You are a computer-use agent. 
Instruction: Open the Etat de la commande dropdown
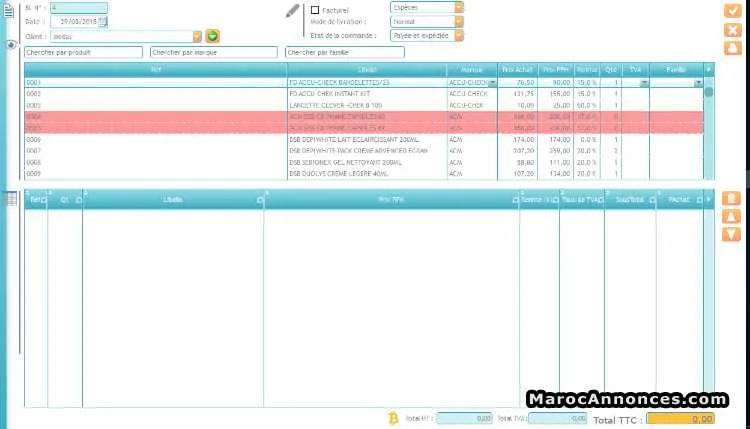point(459,35)
